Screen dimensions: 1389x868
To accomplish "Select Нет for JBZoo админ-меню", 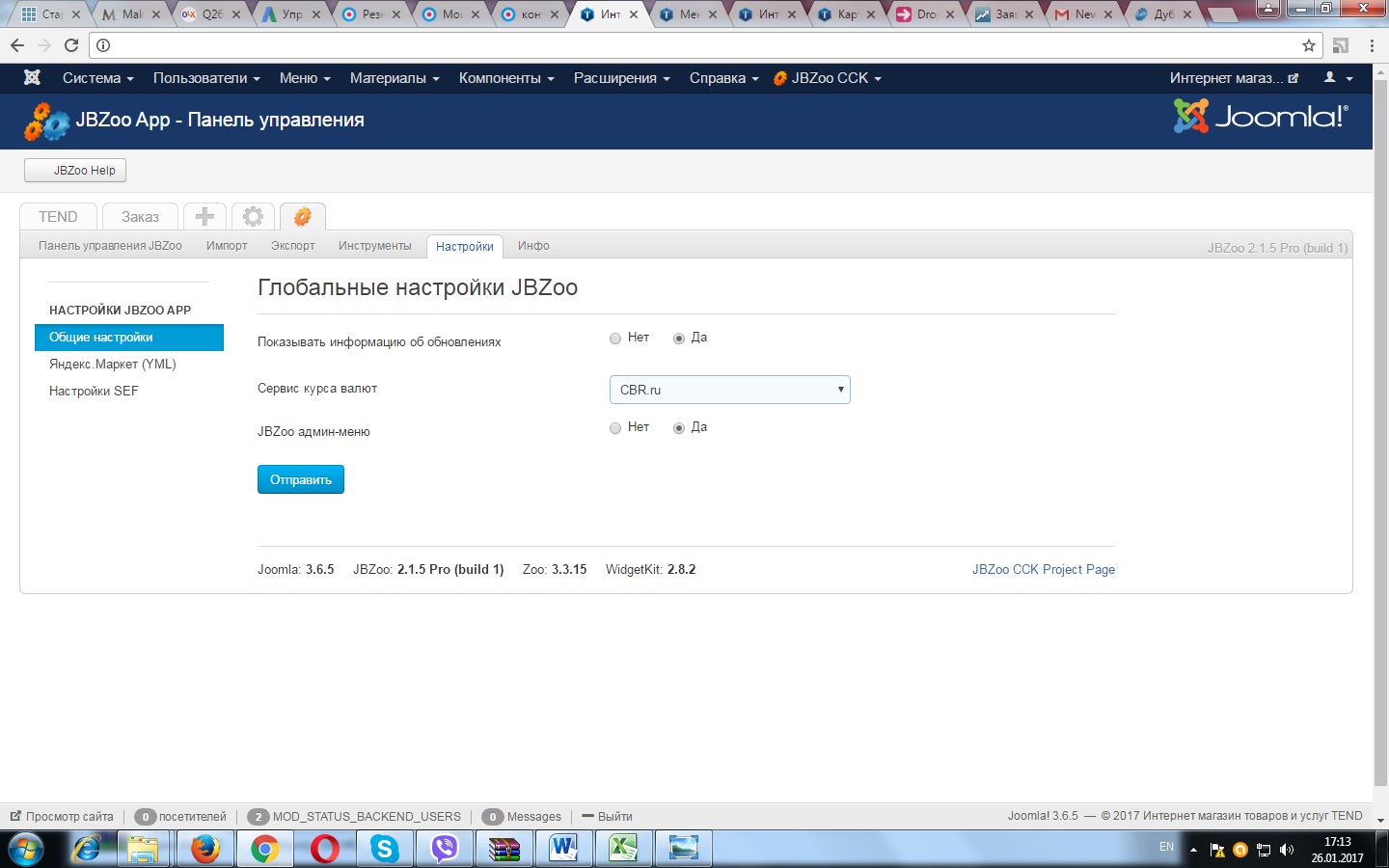I will pyautogui.click(x=615, y=428).
